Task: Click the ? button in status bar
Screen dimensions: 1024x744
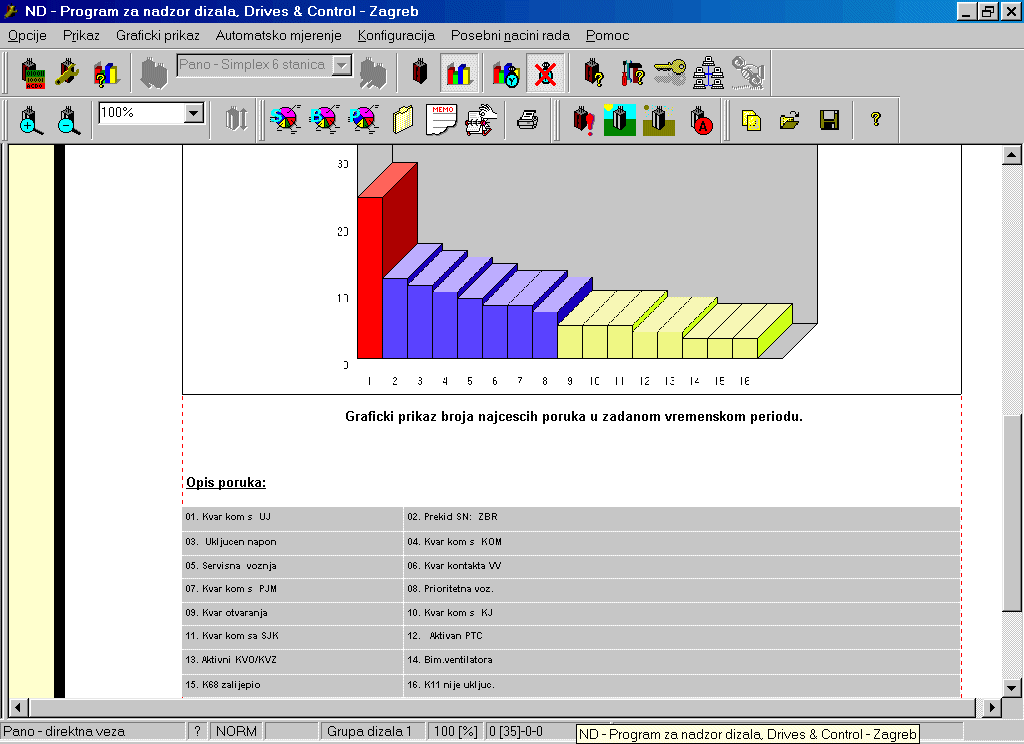Action: pyautogui.click(x=197, y=731)
